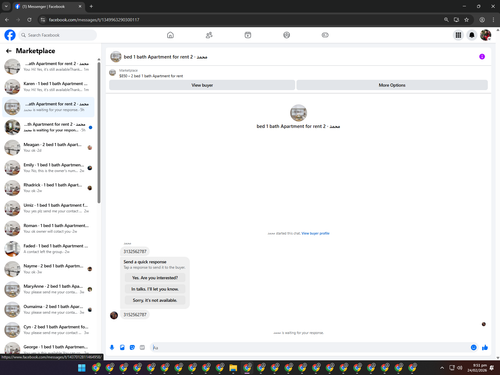Open Cyn's 2 bed 1 bath conversation
Screen dimensions: 500x375
(48, 330)
